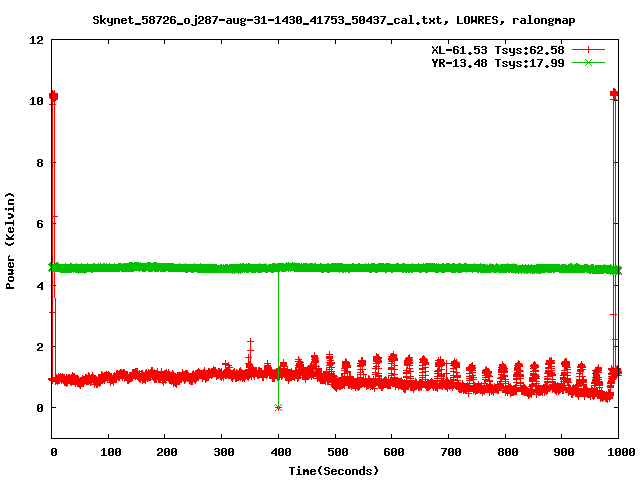Select the YR-13.48 Tsys:17.99 legend label
The image size is (640, 480).
tap(498, 63)
